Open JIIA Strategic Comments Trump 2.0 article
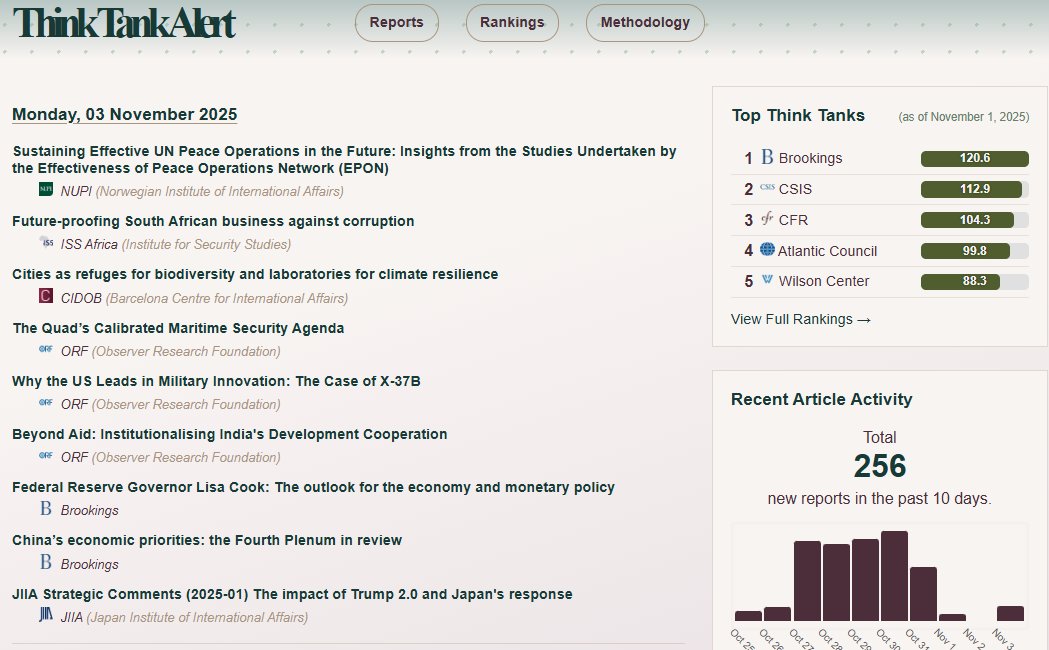Screen dimensions: 1049x650 coord(292,594)
